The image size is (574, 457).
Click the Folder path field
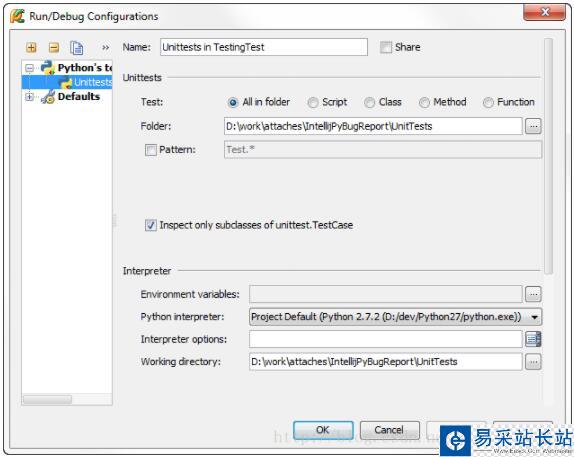click(373, 126)
